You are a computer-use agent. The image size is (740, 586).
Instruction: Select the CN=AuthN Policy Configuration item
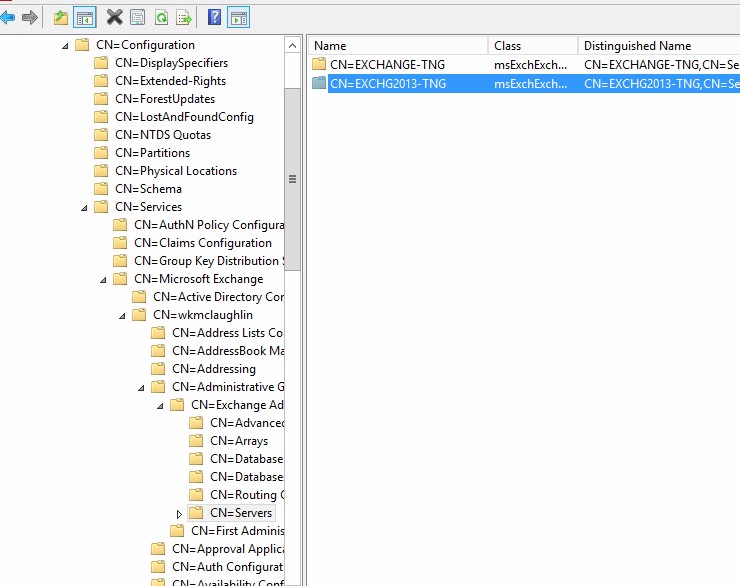pyautogui.click(x=209, y=225)
